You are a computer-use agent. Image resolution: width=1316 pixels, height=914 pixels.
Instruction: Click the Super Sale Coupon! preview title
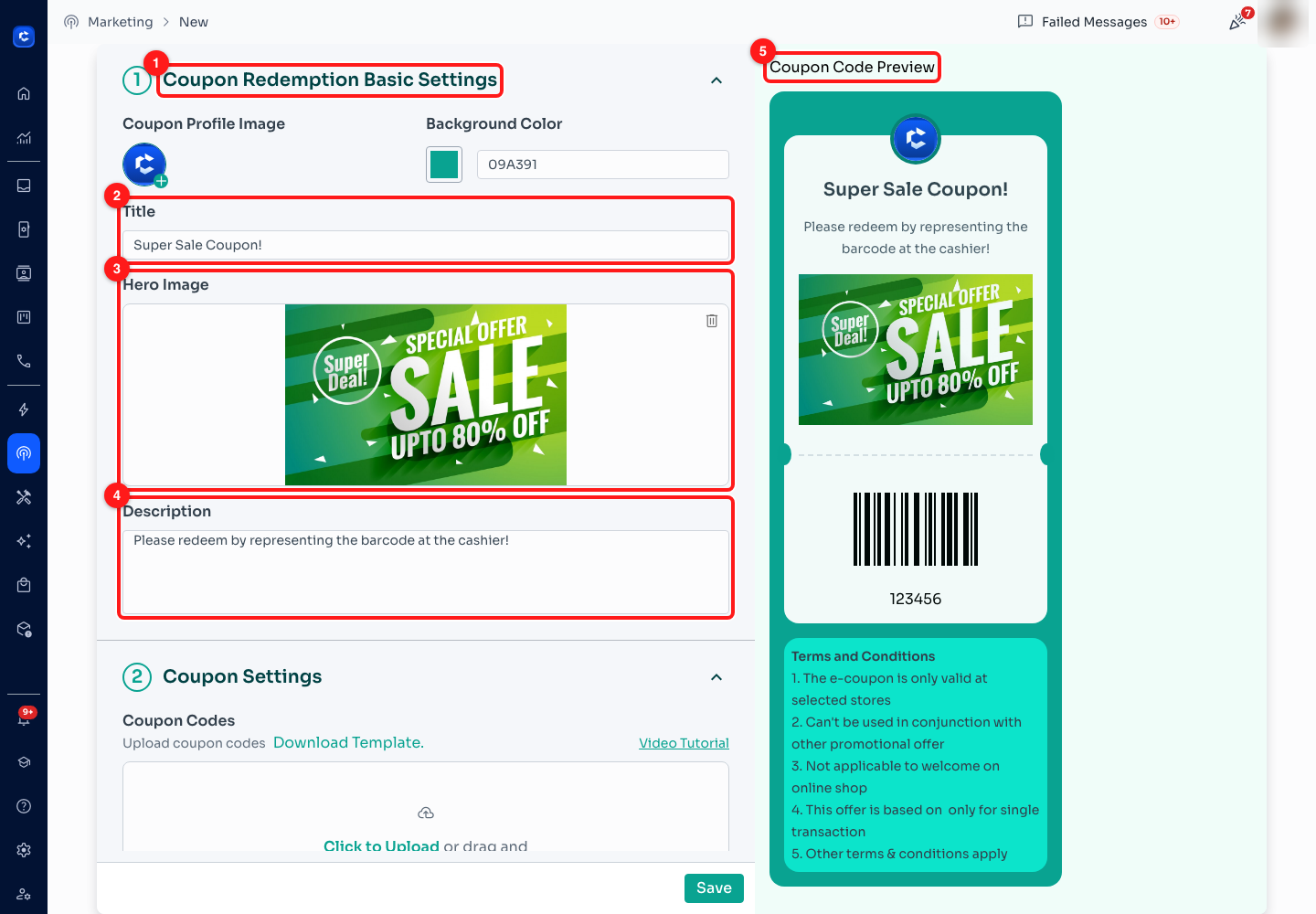(916, 189)
